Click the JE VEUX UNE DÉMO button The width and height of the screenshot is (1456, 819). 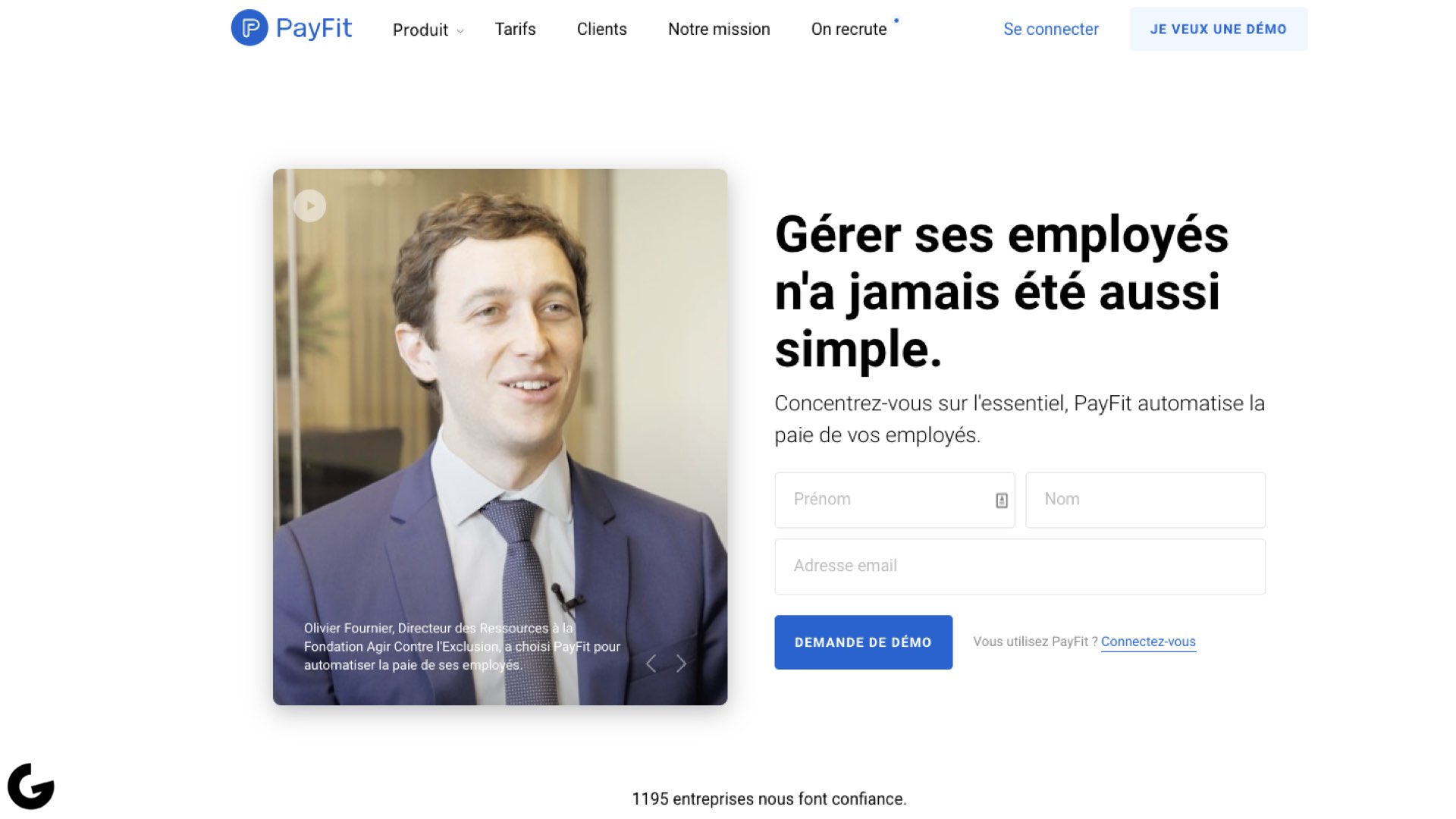[1218, 29]
